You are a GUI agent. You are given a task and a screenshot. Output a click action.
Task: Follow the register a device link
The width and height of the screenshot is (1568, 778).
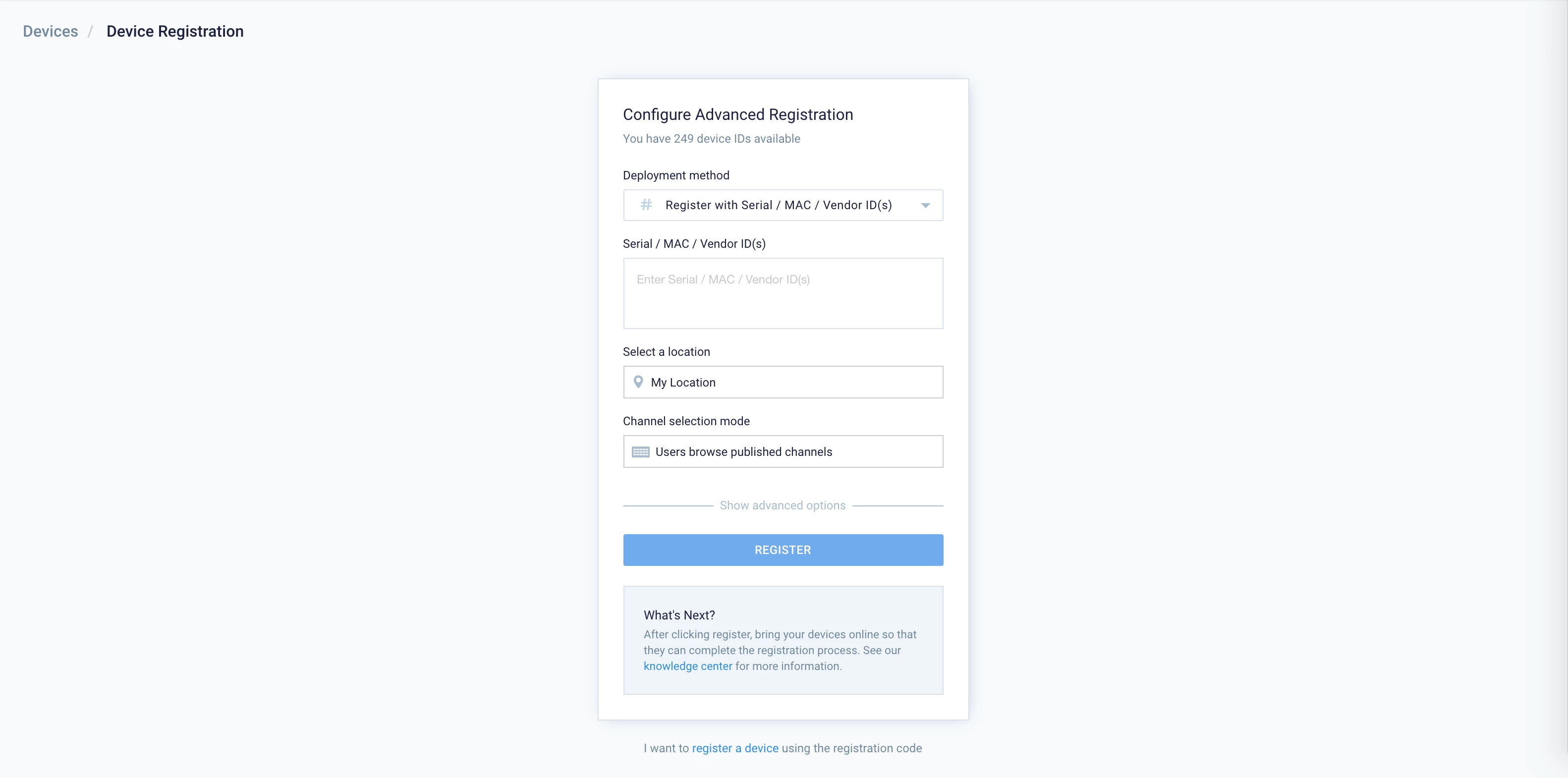[x=735, y=748]
